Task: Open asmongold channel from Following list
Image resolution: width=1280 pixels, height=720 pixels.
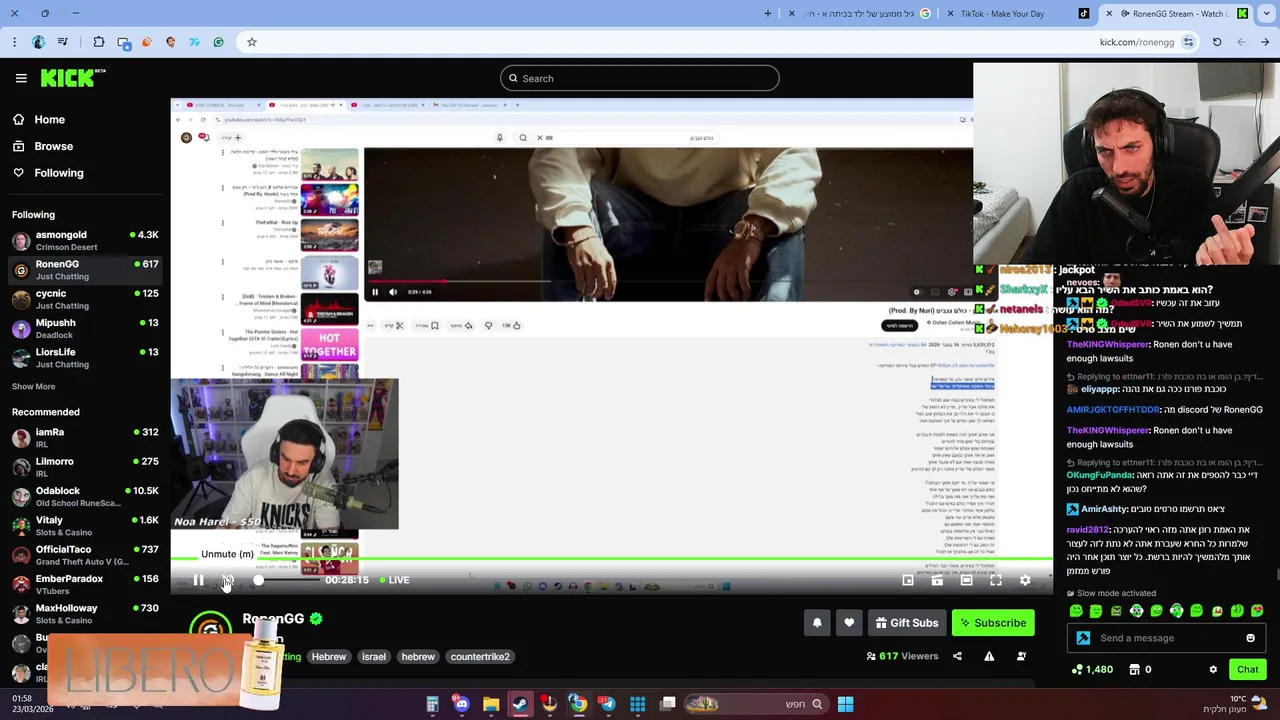Action: (x=85, y=240)
